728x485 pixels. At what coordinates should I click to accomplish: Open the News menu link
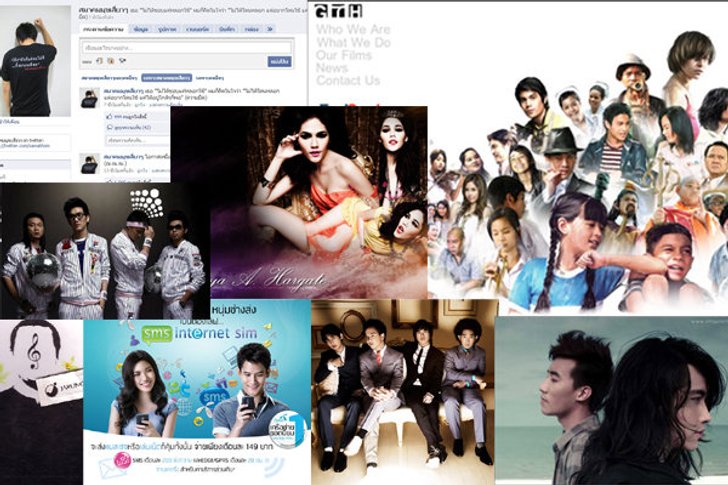pyautogui.click(x=332, y=68)
